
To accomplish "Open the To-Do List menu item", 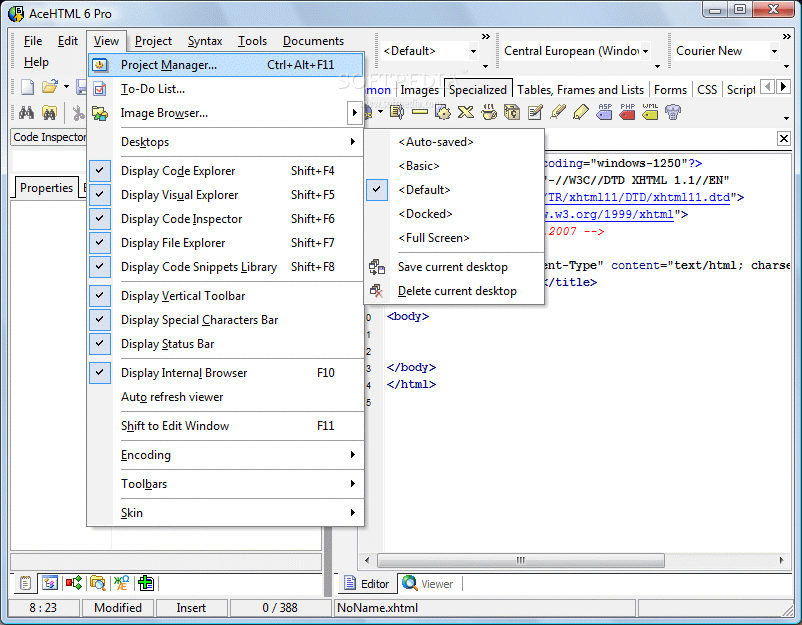I will click(x=226, y=89).
